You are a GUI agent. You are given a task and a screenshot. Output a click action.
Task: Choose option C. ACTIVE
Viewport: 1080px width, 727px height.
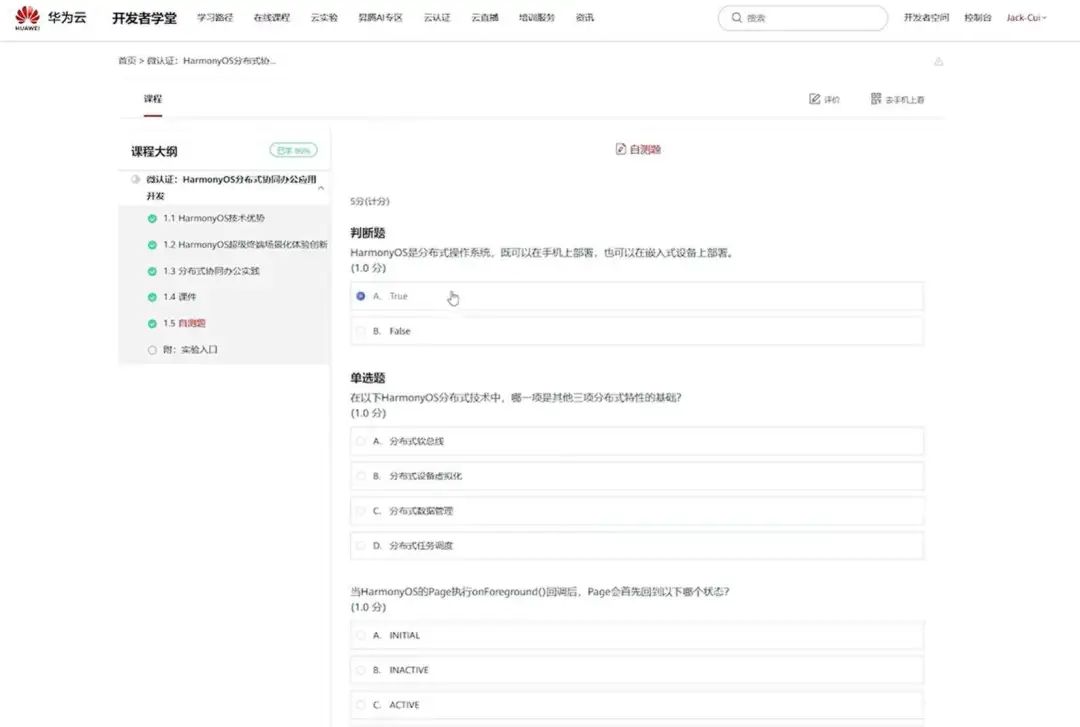(636, 705)
